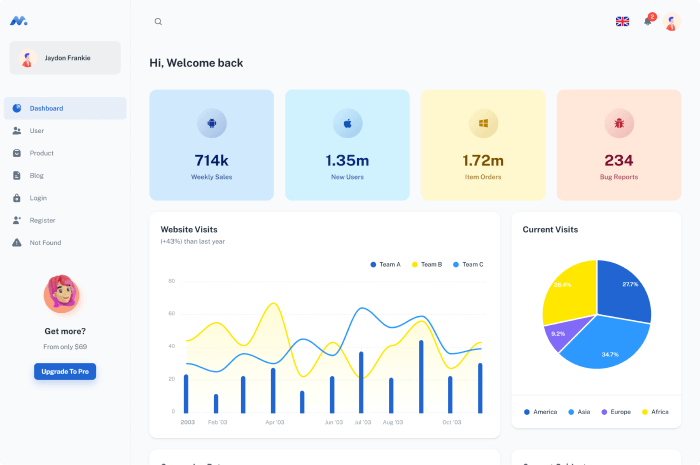This screenshot has width=700, height=465.
Task: Click the Android icon on the Weekly Sales card
Action: (x=212, y=123)
